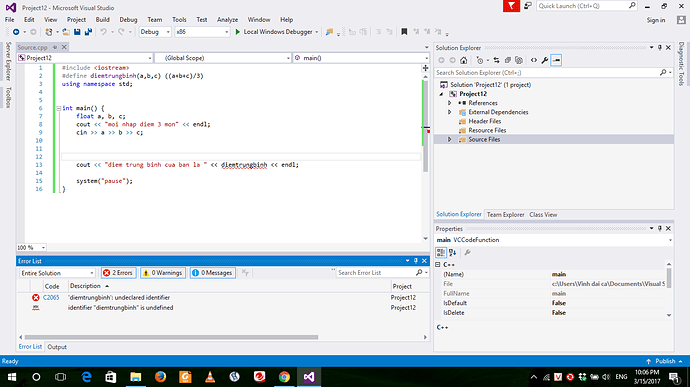The image size is (690, 387).
Task: Toggle the Preview Selected Items button in Solution Explorer
Action: (556, 60)
